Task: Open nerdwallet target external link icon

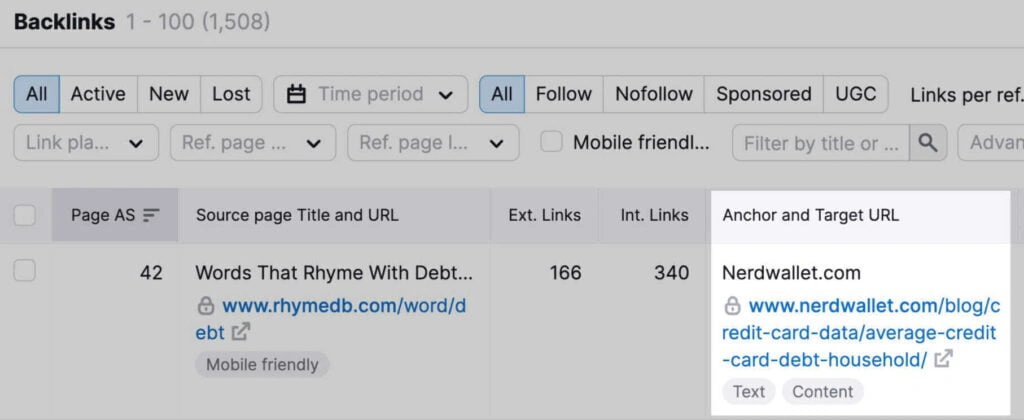Action: tap(943, 358)
